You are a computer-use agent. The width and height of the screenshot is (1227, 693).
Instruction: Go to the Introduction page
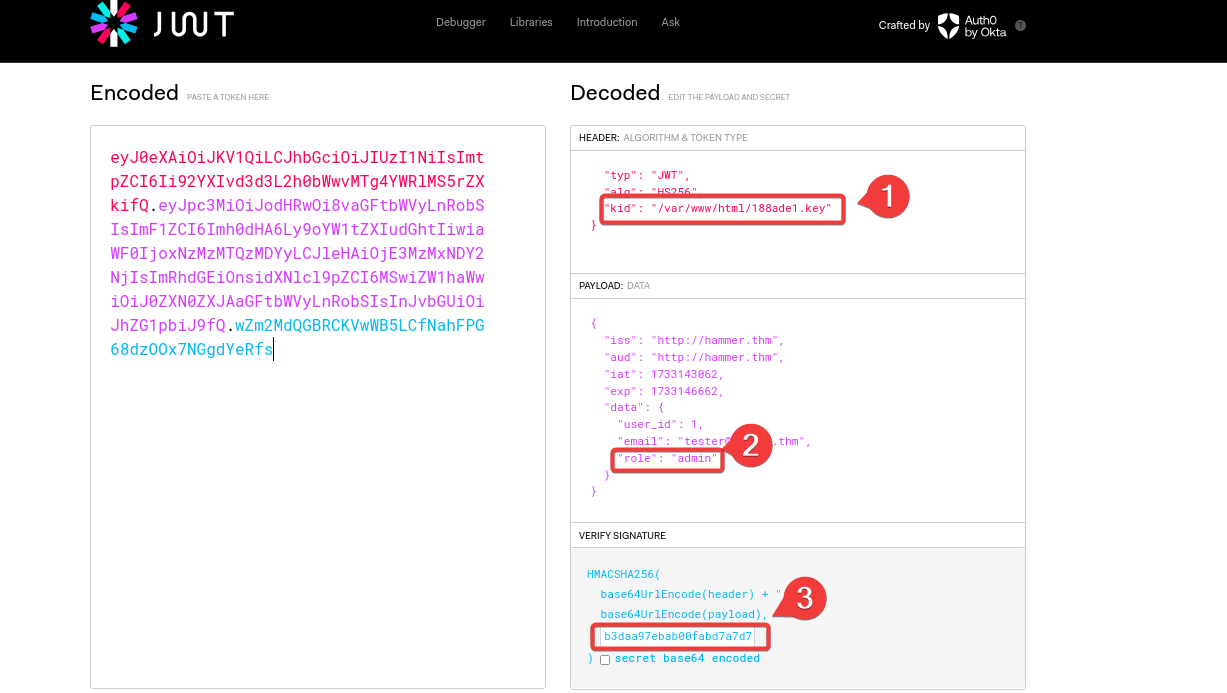pos(606,22)
